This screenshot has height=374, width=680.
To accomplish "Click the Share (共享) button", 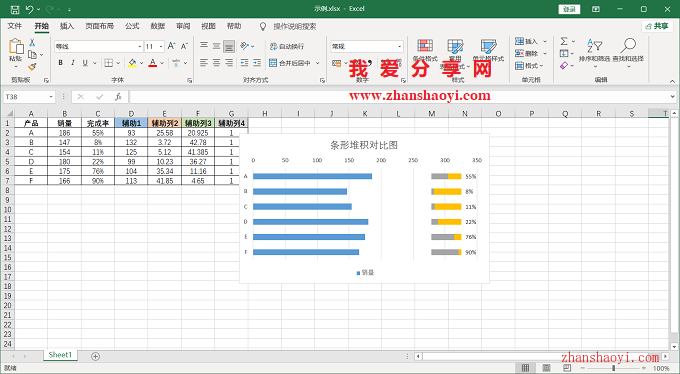I will pos(657,26).
